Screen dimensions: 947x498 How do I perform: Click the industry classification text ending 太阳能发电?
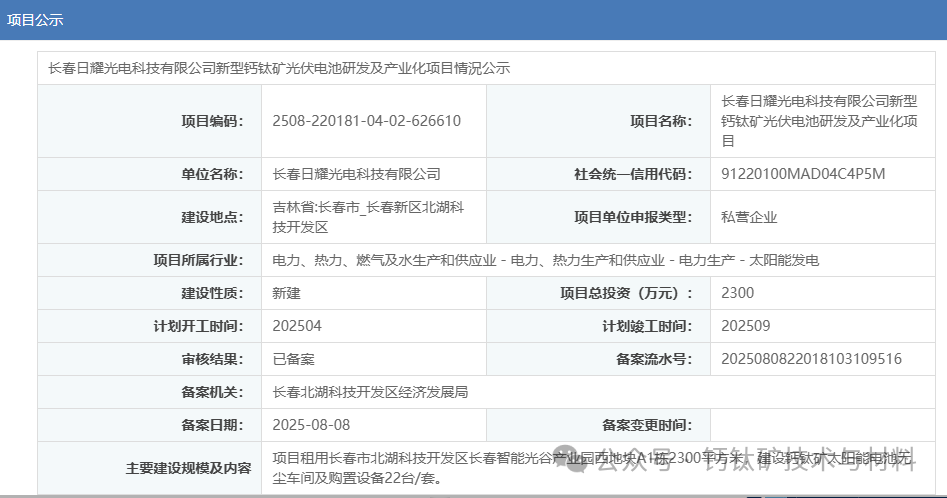(x=545, y=260)
